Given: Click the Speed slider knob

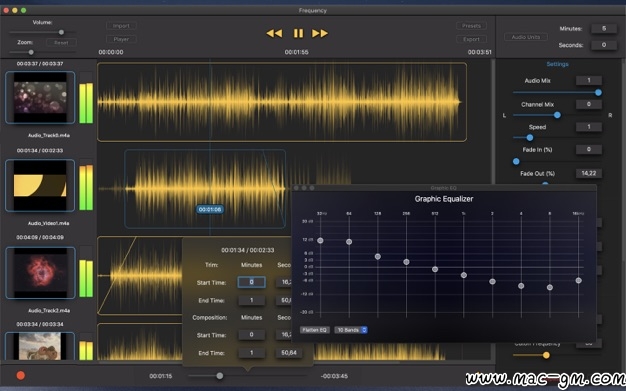Looking at the screenshot, I should (x=530, y=138).
